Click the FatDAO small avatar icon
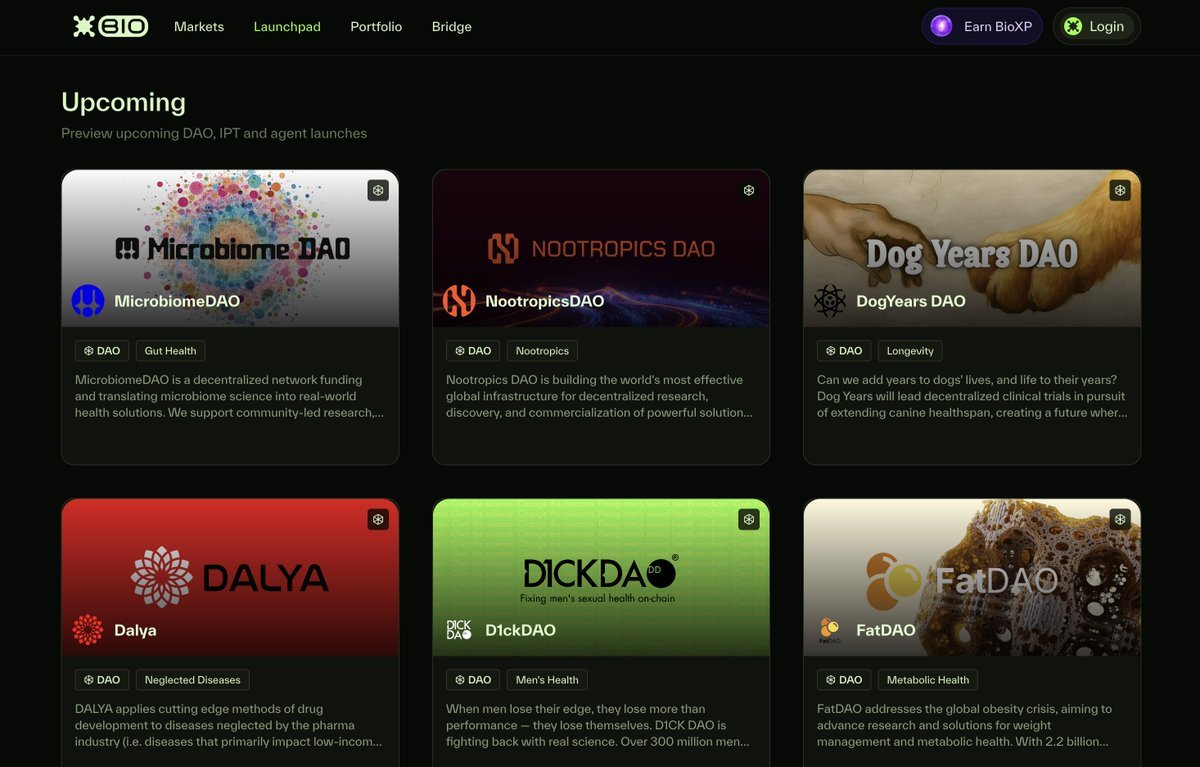1200x767 pixels. pos(830,630)
